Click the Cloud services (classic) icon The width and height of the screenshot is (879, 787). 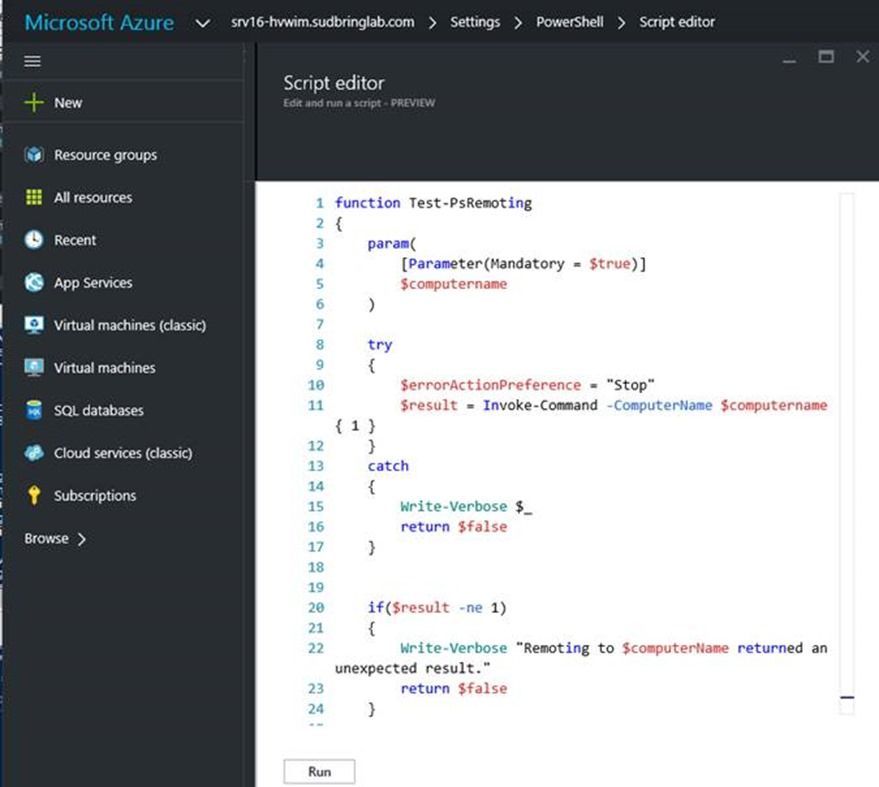(34, 452)
